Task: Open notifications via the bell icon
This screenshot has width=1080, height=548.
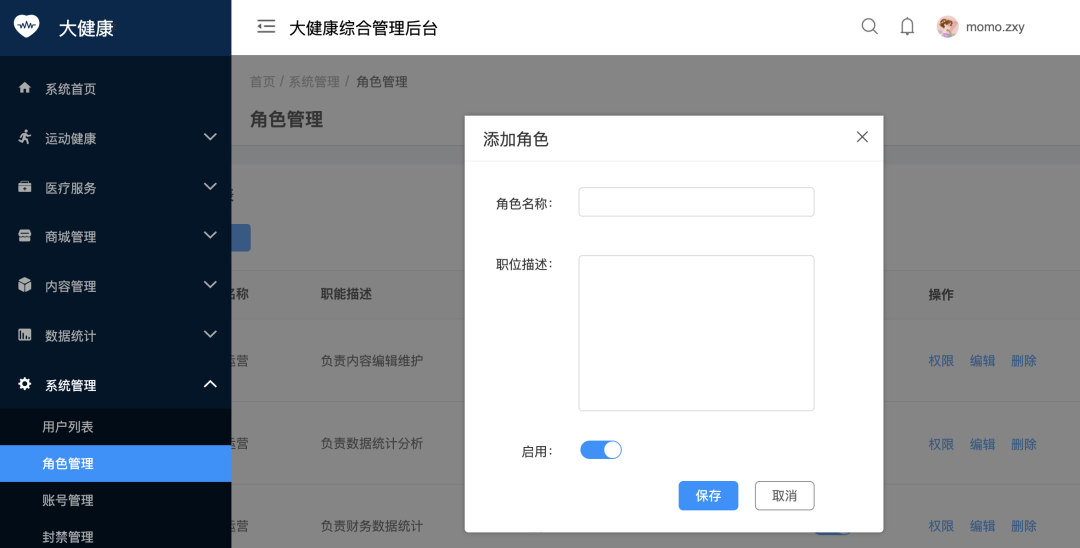Action: [907, 27]
